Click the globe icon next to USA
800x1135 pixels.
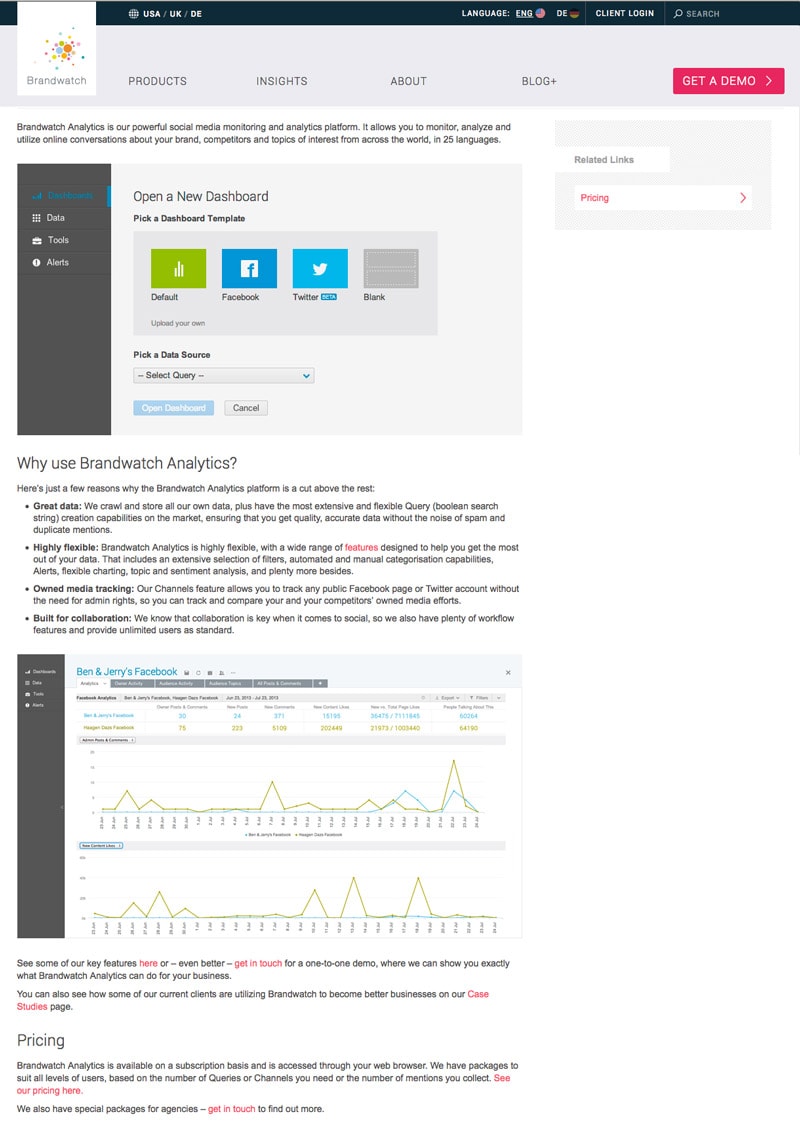[133, 13]
